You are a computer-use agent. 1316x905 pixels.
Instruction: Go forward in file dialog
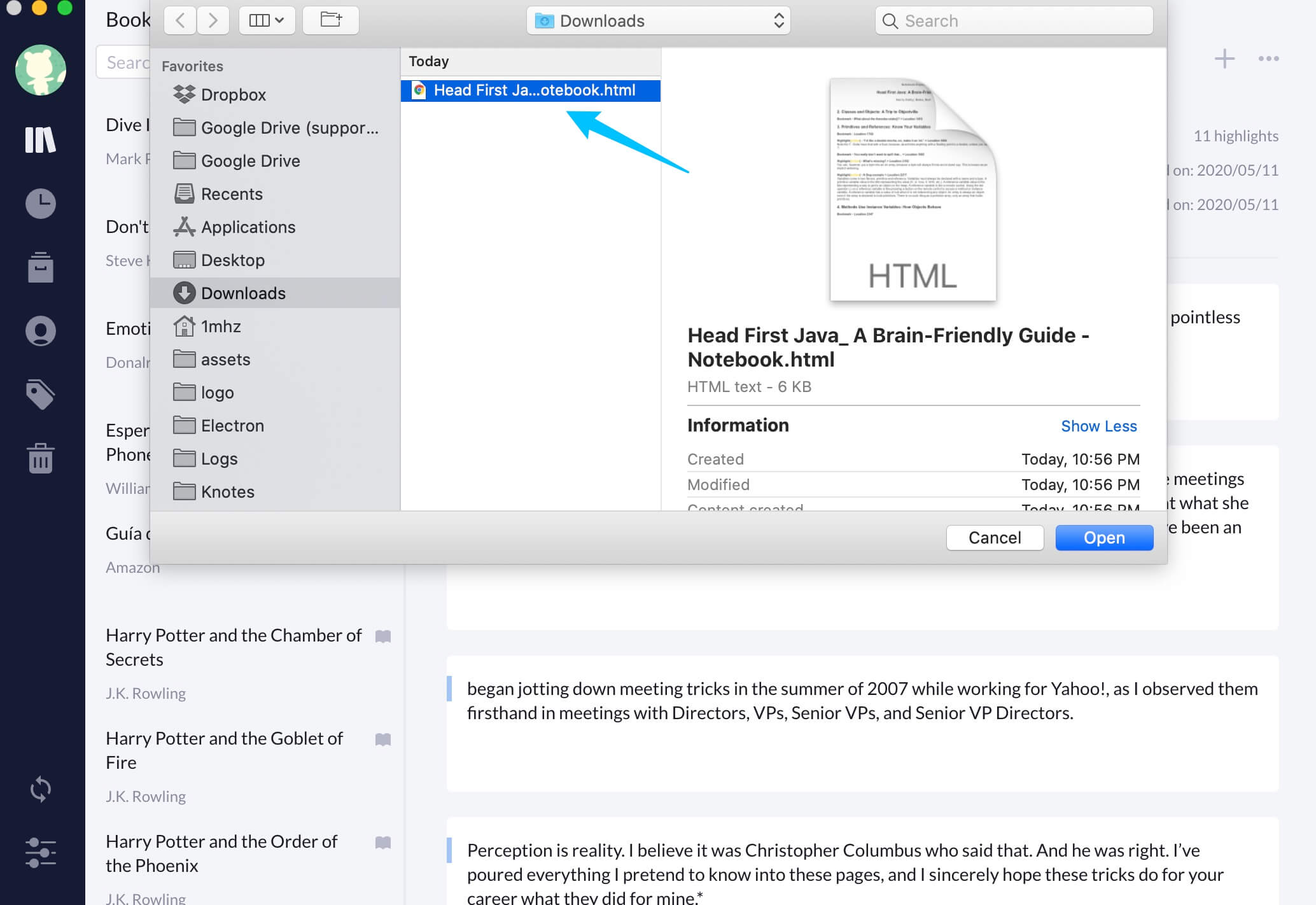(213, 20)
